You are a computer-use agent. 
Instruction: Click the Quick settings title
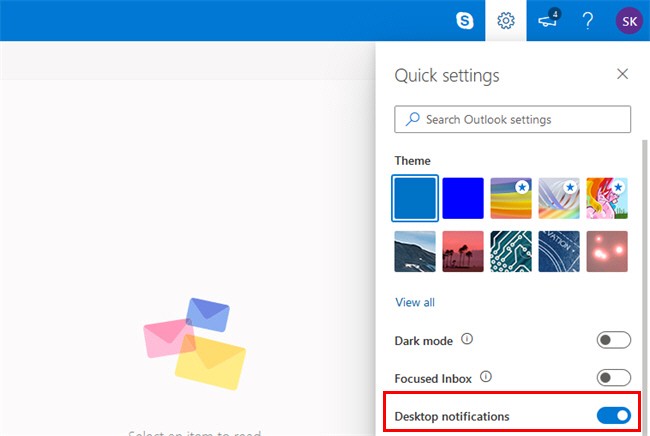click(447, 76)
